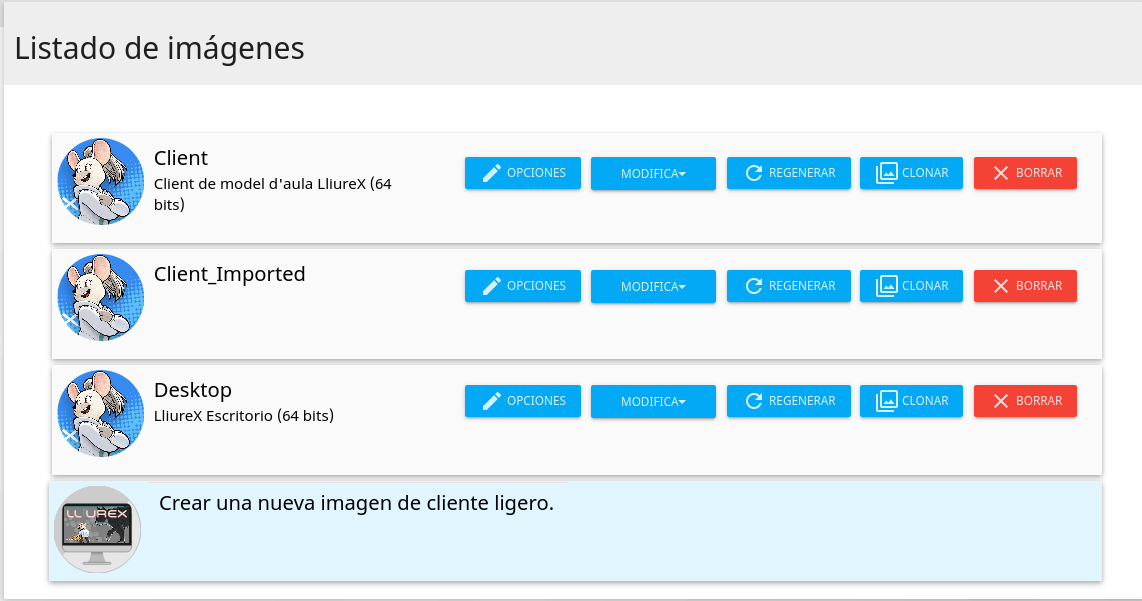Click the clone image icon for Client

[886, 173]
